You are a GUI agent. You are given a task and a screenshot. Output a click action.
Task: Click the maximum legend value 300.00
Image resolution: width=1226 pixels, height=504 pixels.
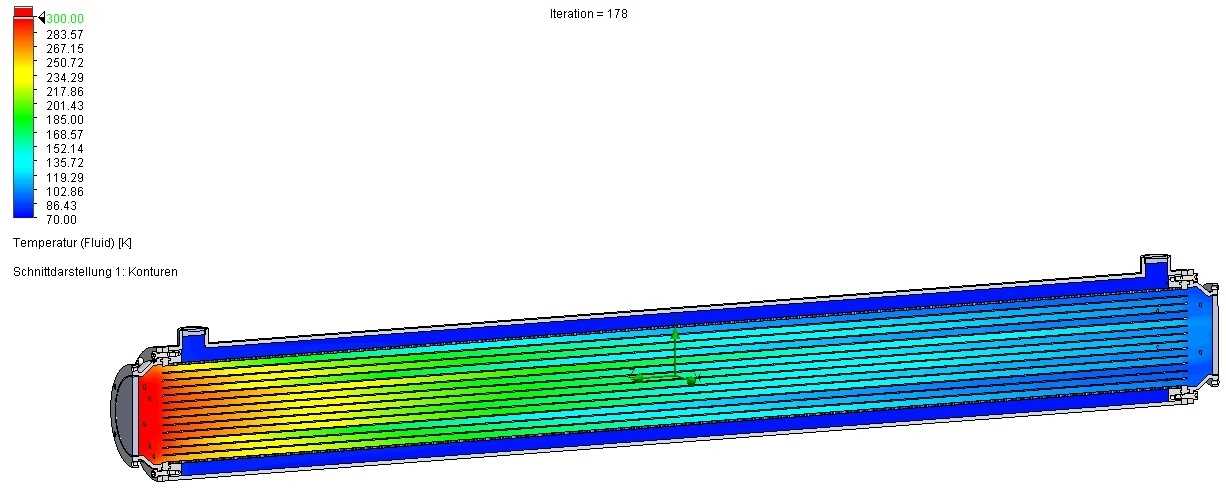(65, 19)
